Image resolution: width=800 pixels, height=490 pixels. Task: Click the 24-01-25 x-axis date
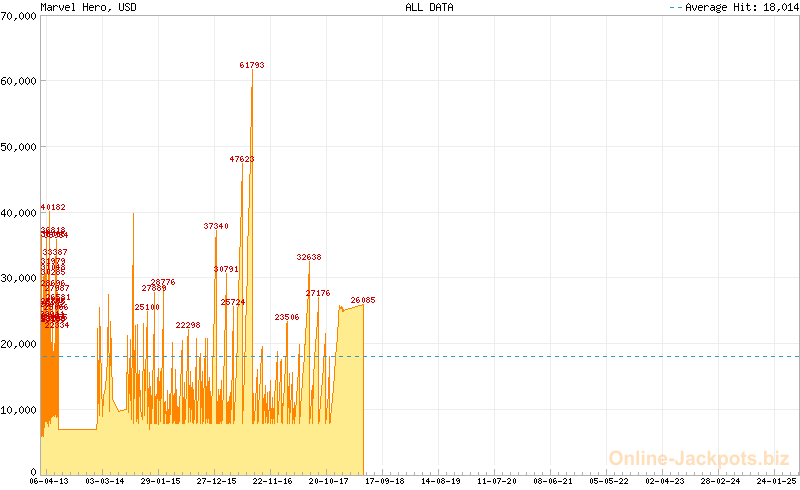776,481
